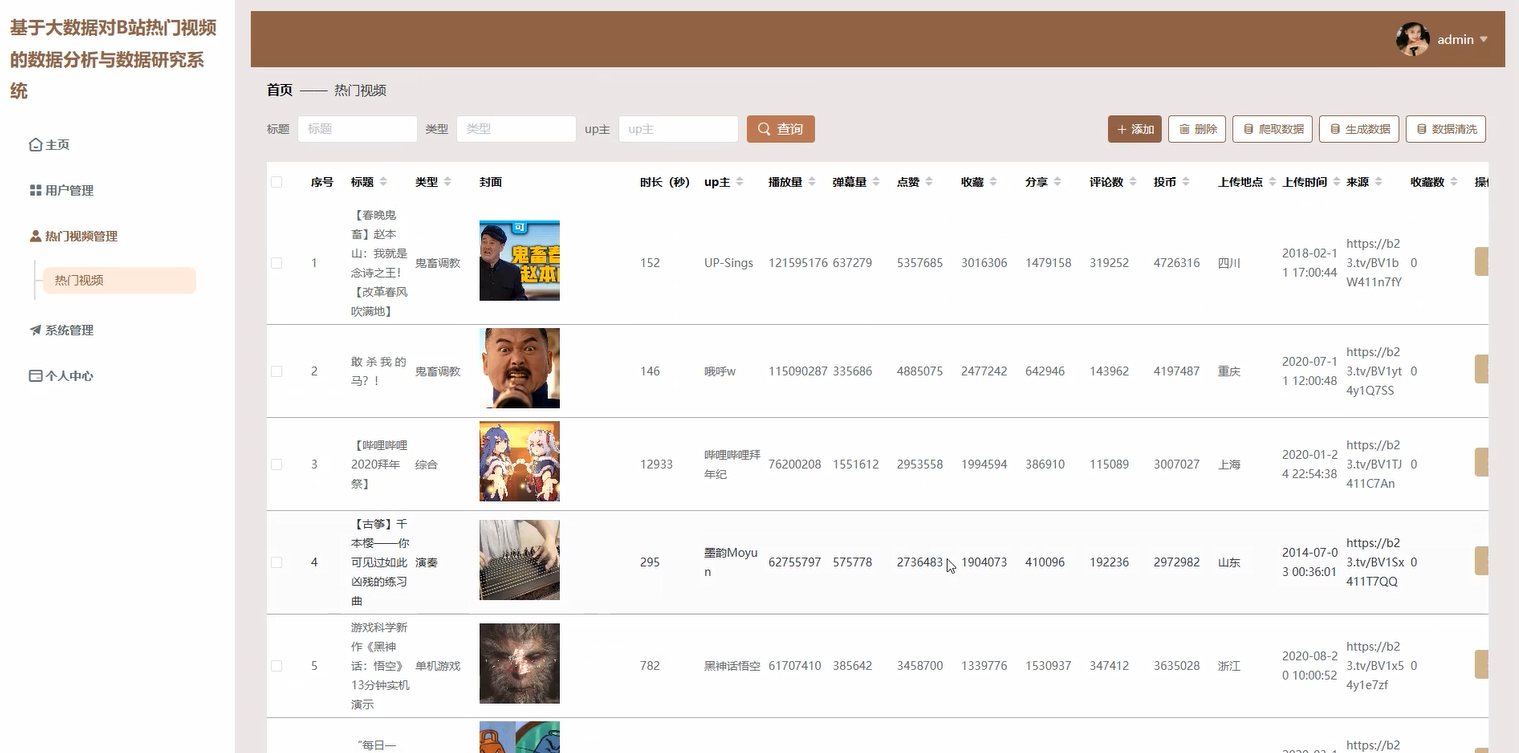The image size is (1519, 753).
Task: Focus the 标题 search input
Action: coord(357,129)
